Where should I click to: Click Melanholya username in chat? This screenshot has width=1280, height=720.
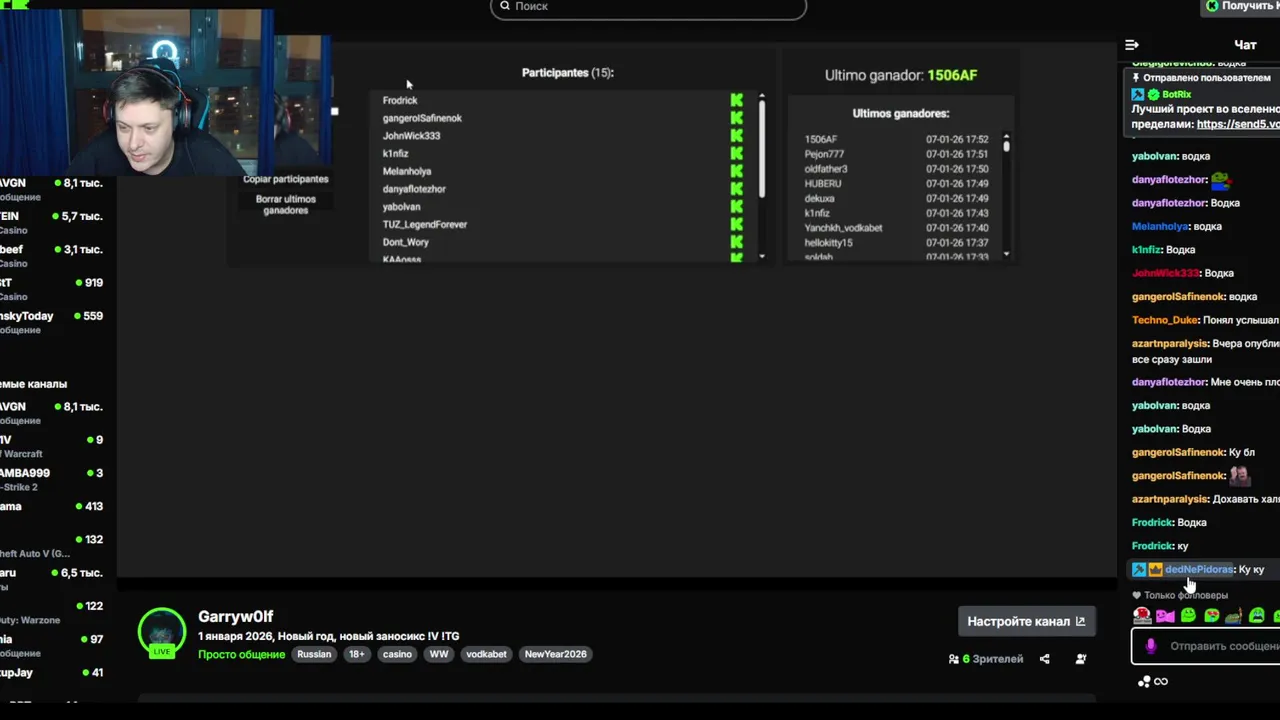click(x=1160, y=227)
